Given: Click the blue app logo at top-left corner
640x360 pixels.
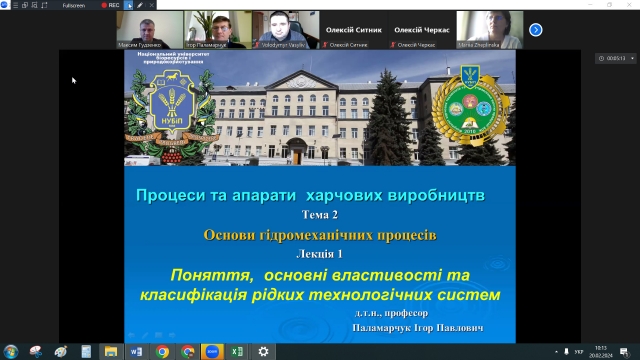Looking at the screenshot, I should (4, 5).
